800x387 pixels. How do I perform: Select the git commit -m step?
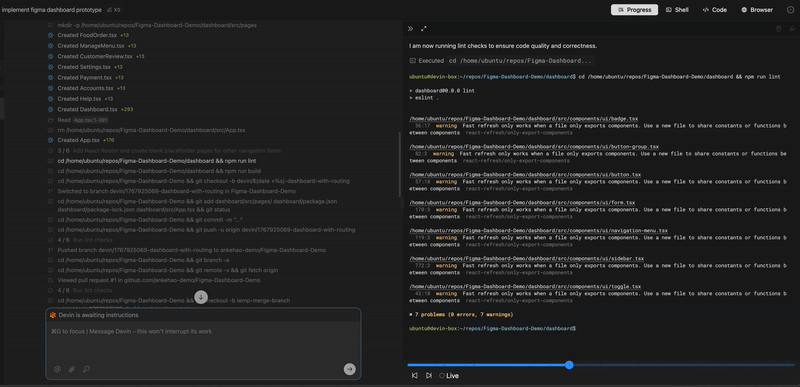pos(149,220)
